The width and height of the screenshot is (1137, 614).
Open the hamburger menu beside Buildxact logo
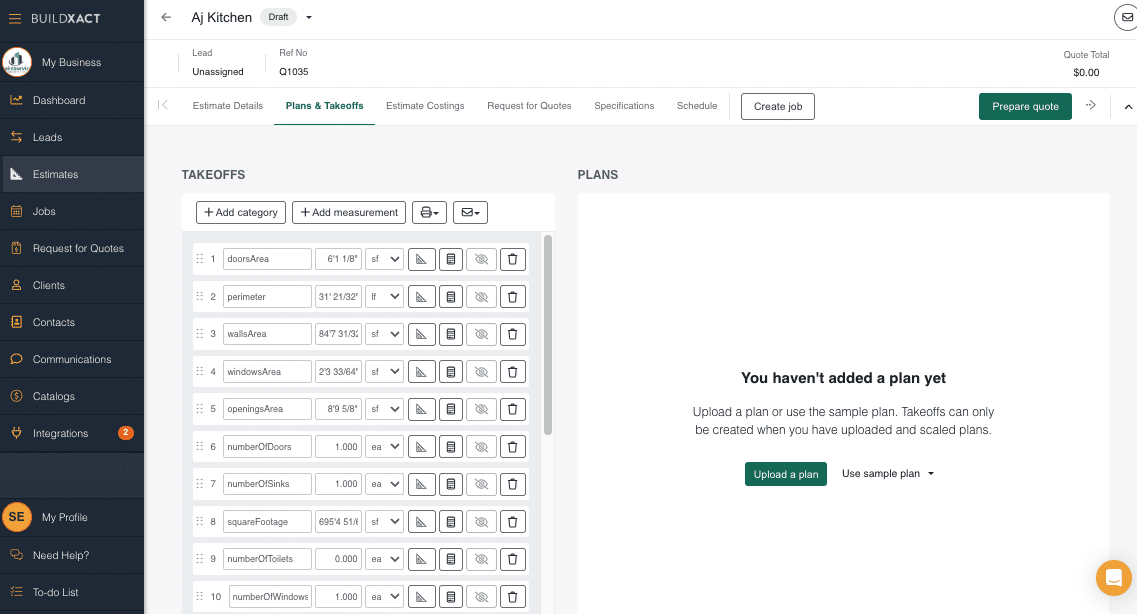(15, 18)
